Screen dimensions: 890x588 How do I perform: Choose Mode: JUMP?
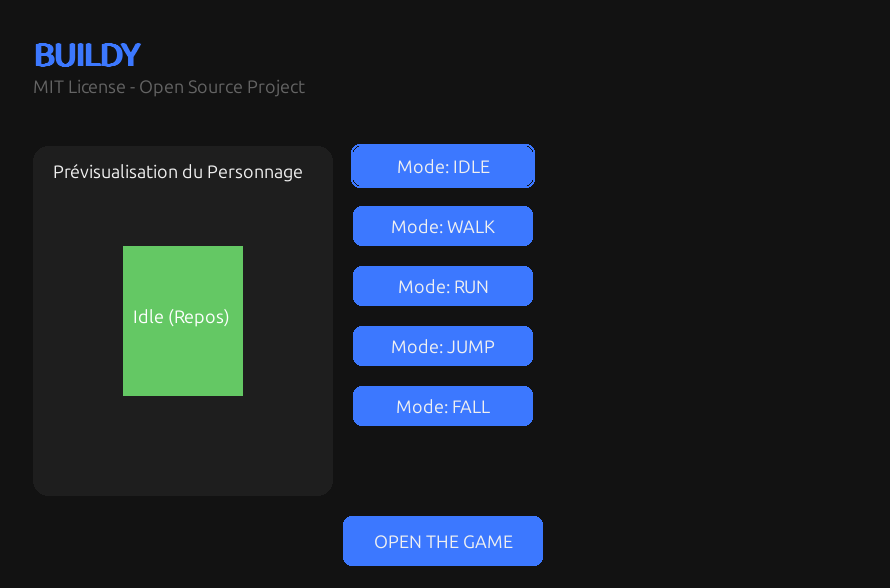point(443,346)
